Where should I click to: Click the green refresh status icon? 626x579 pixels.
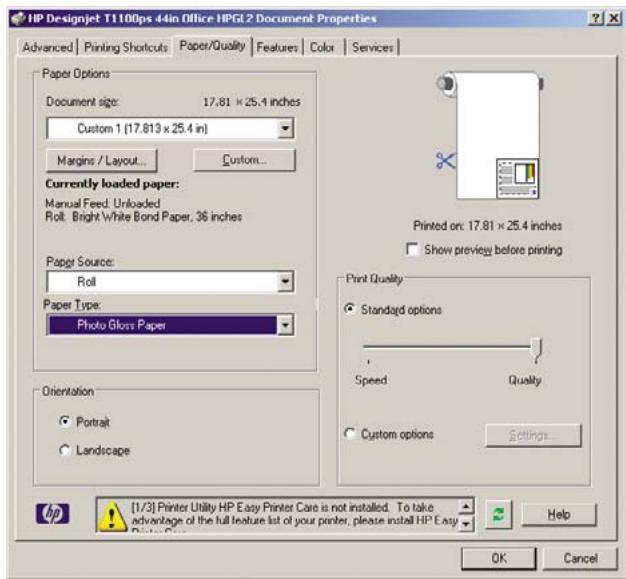(x=499, y=514)
